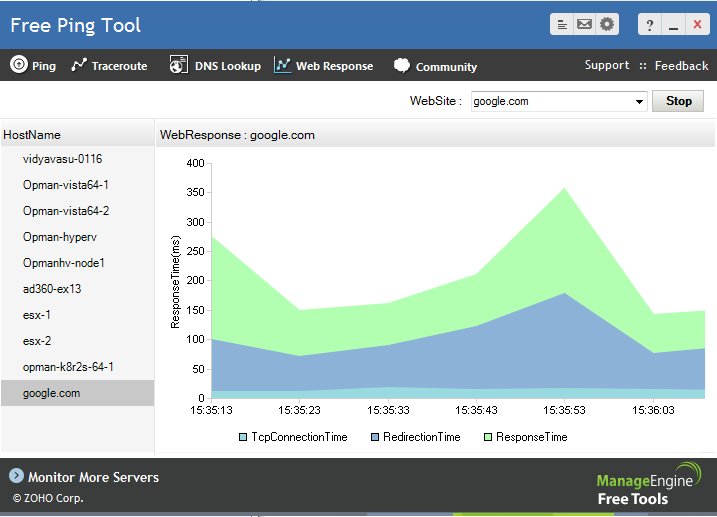
Task: Click the 15:35:13 time axis label
Action: (x=211, y=410)
